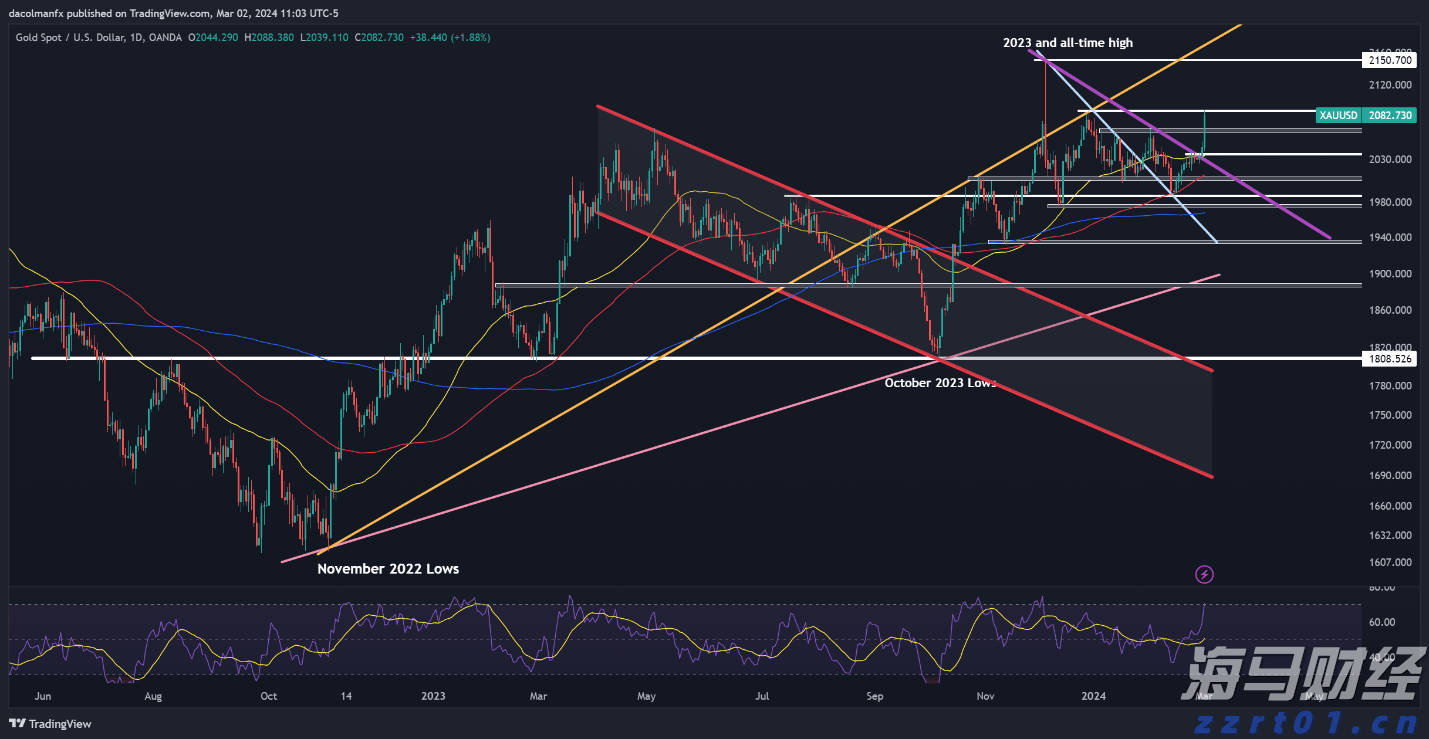The height and width of the screenshot is (739, 1429).
Task: Click the "2023 and all-time high" annotation
Action: (x=1067, y=43)
